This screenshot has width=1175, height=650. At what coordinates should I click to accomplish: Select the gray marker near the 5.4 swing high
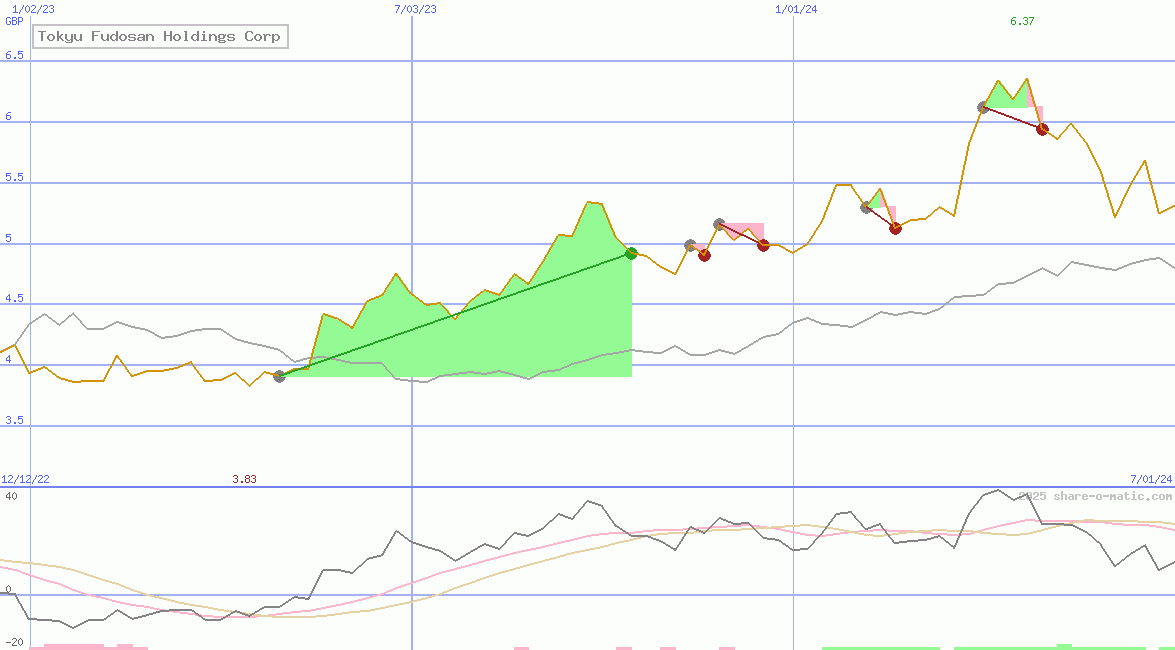click(865, 207)
